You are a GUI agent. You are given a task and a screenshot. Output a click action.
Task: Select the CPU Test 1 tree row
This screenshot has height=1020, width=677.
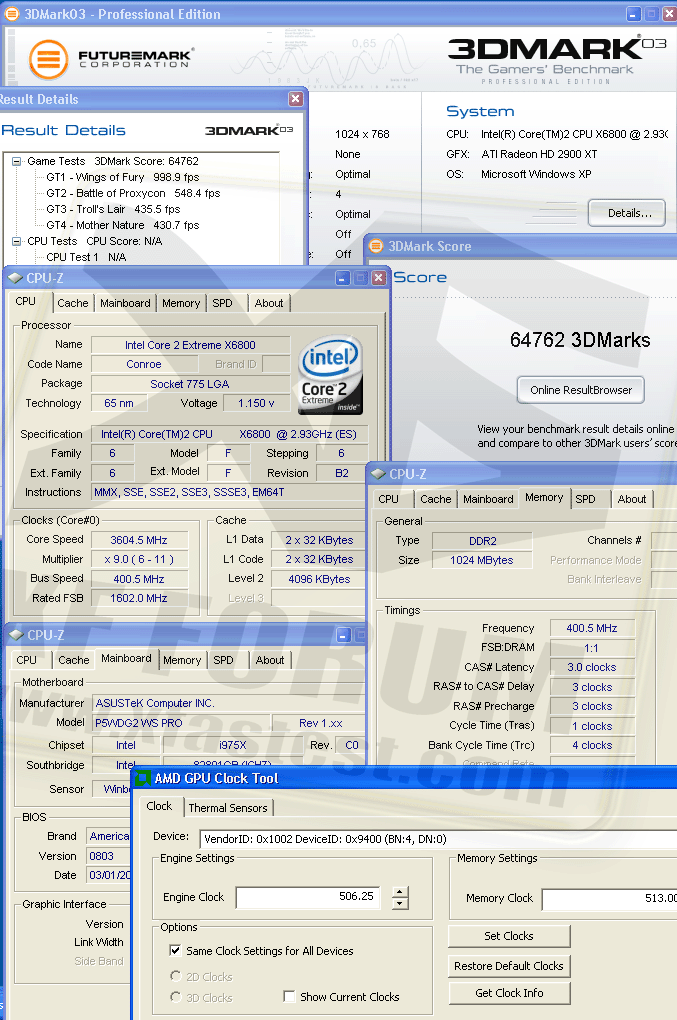86,257
